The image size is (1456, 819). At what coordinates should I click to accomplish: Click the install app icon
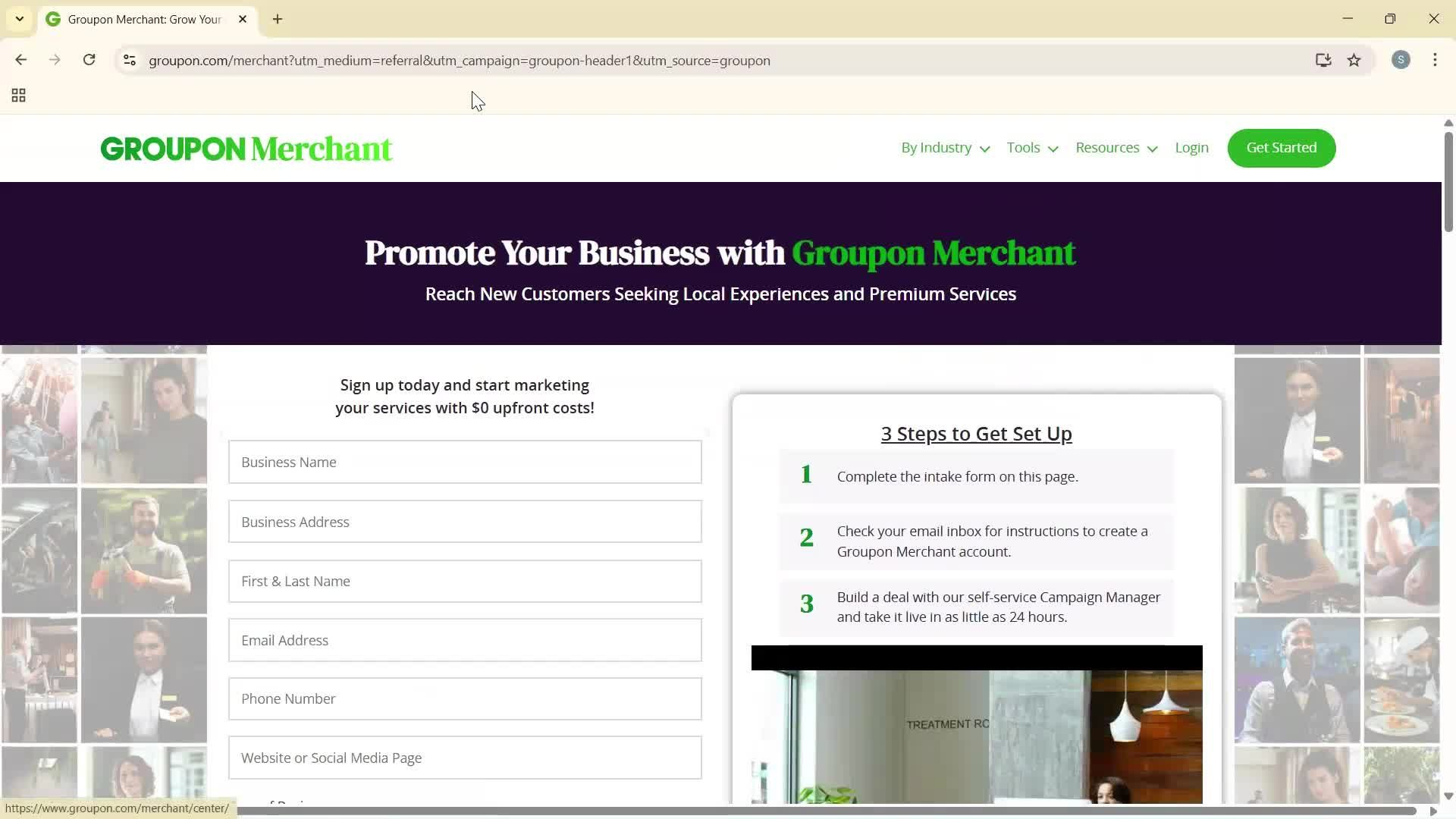pos(1323,60)
